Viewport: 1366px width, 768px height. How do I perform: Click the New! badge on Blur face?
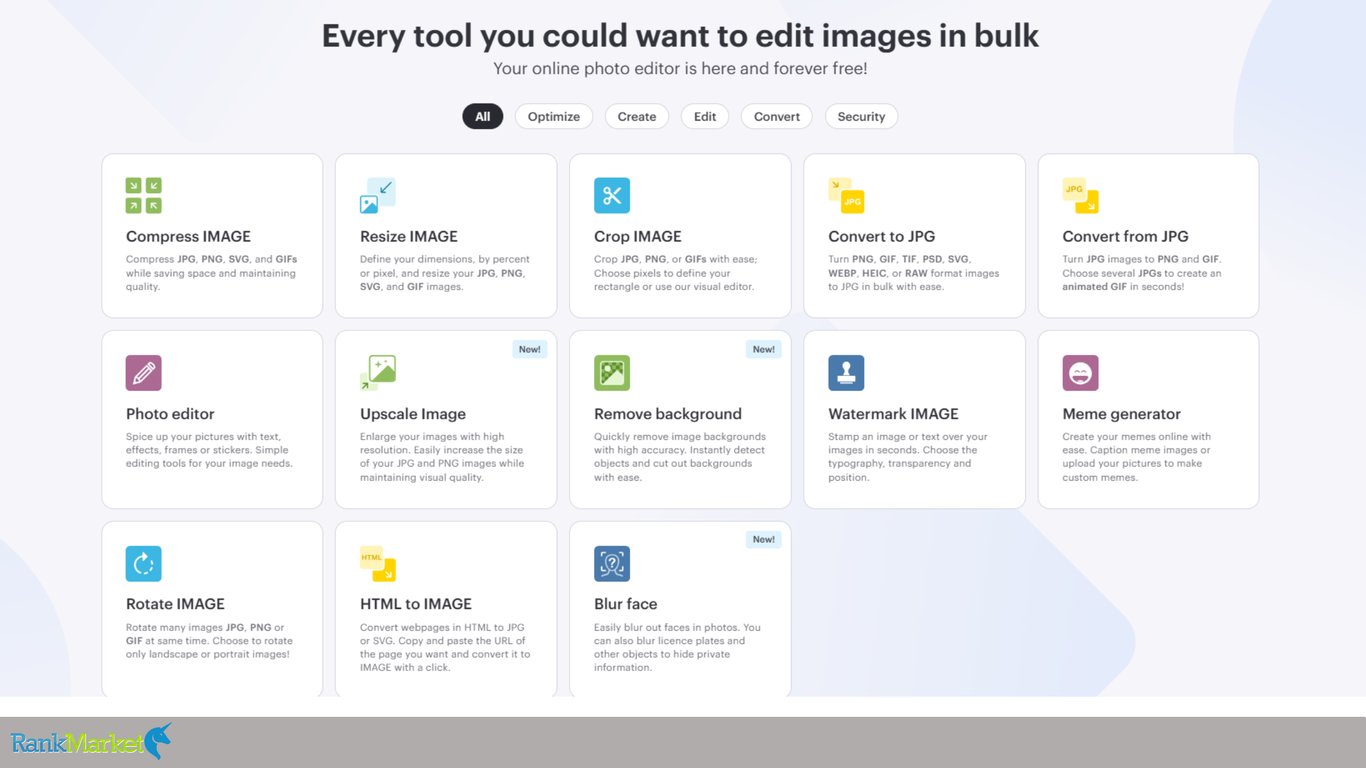tap(763, 539)
